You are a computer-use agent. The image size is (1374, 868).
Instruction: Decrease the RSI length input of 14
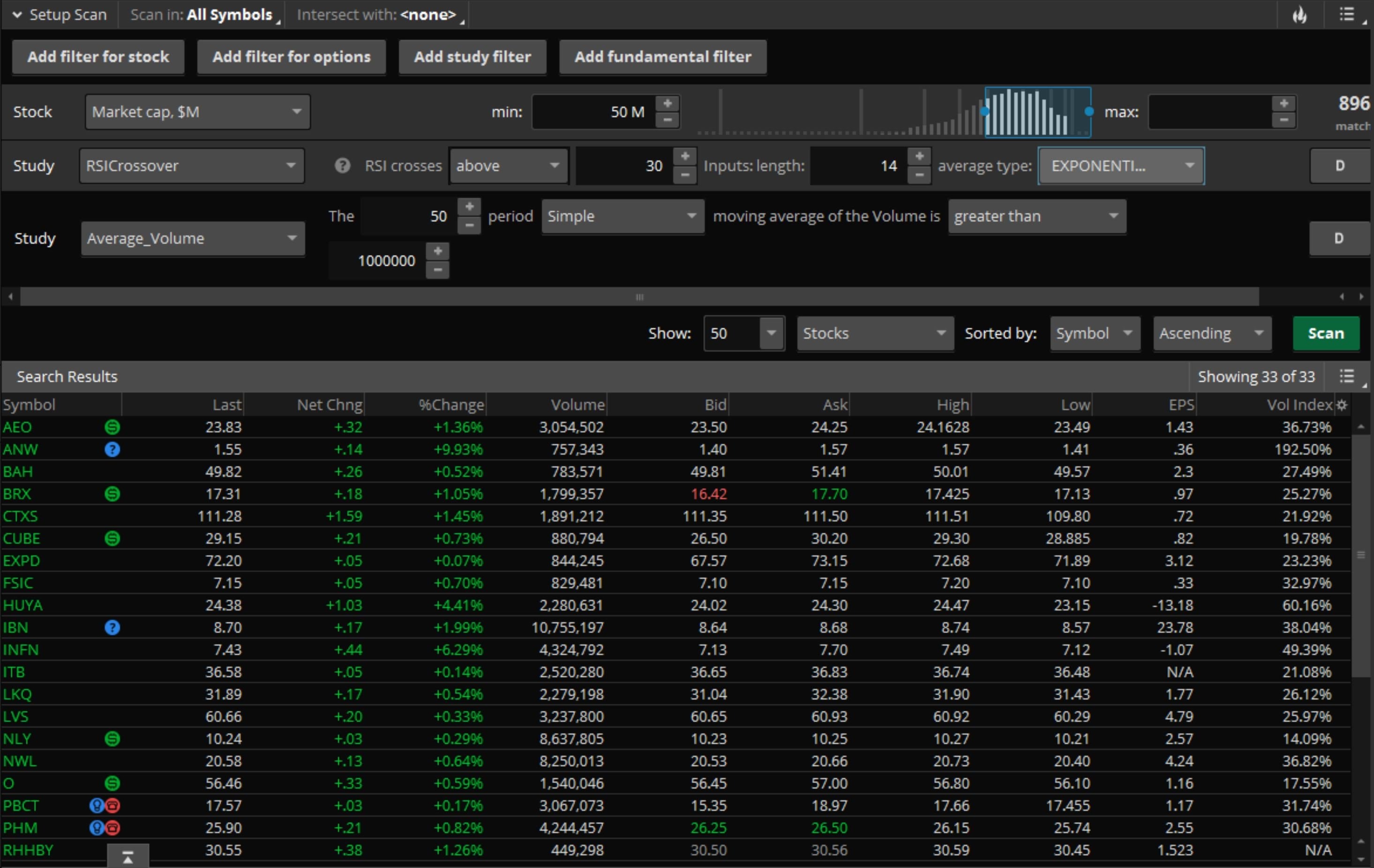[x=919, y=175]
